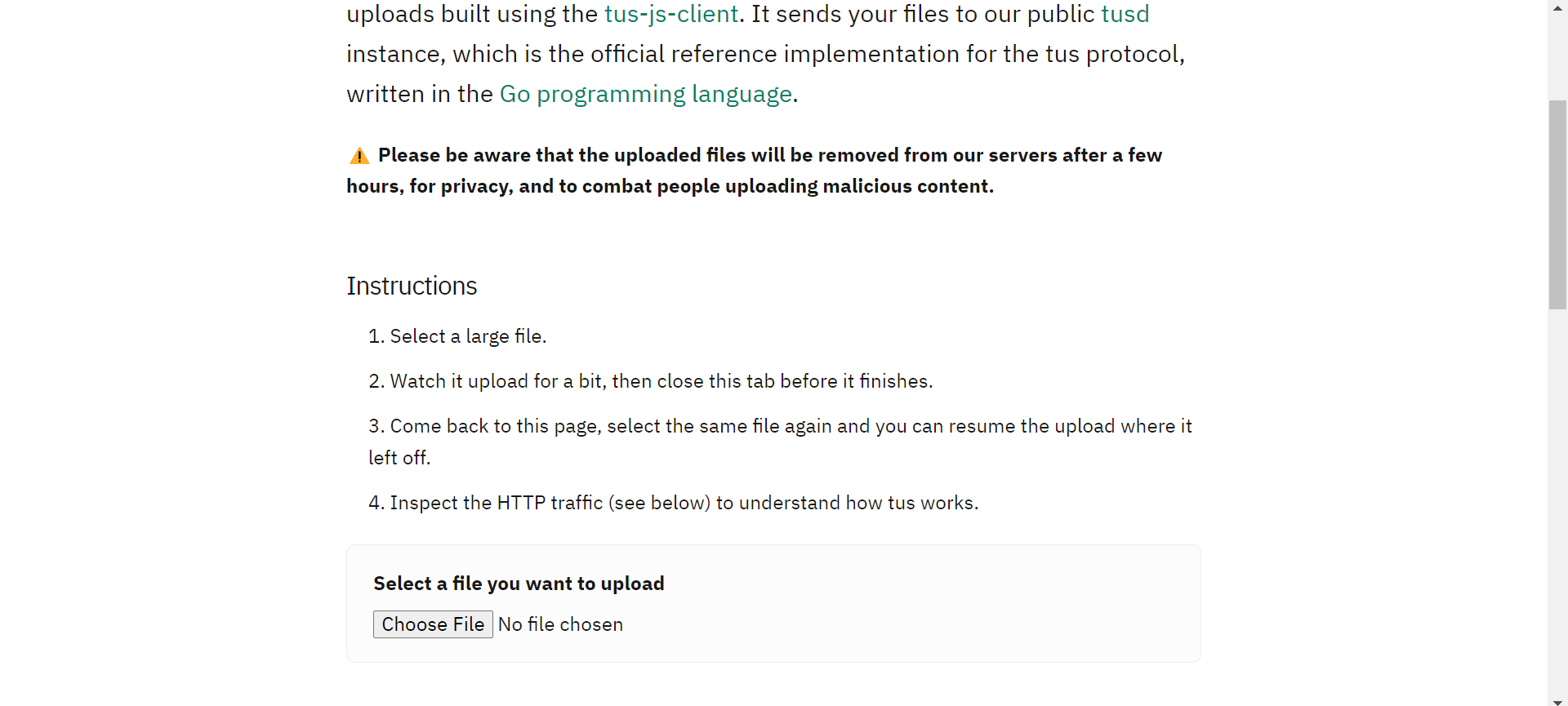Click the scroll down arrow

[x=1557, y=700]
